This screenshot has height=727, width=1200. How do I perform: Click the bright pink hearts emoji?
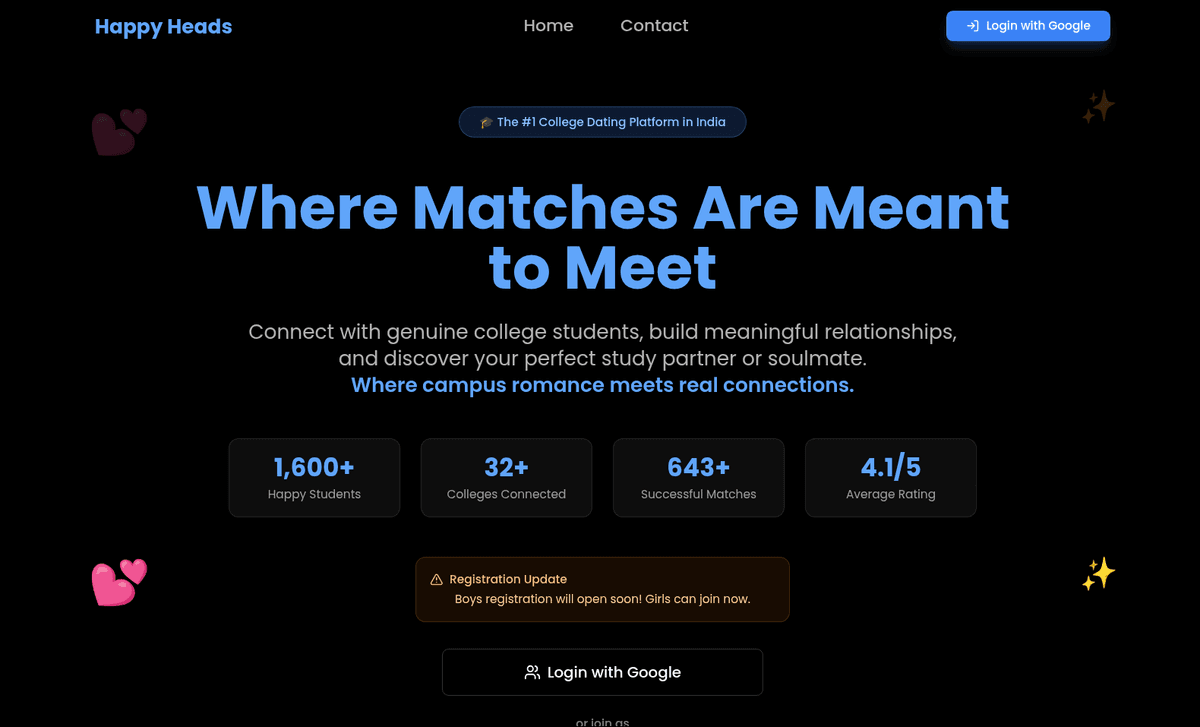(119, 582)
